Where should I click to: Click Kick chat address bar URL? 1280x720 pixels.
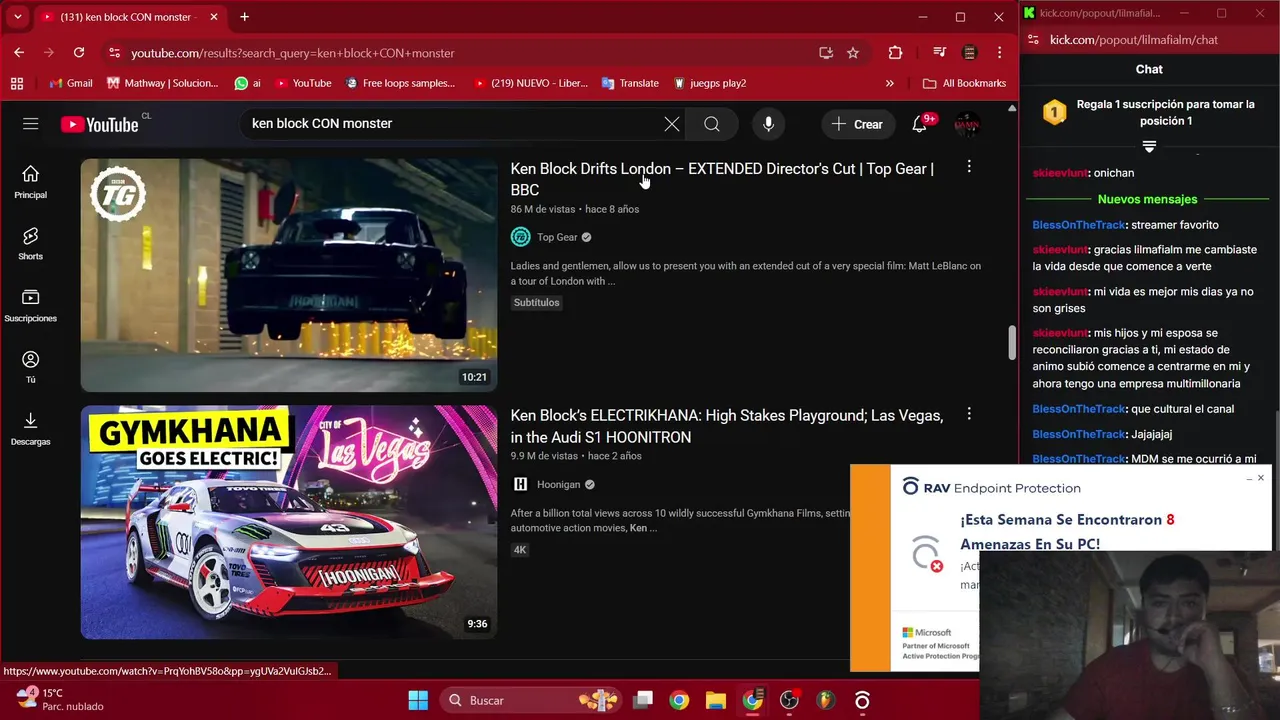[x=1134, y=40]
